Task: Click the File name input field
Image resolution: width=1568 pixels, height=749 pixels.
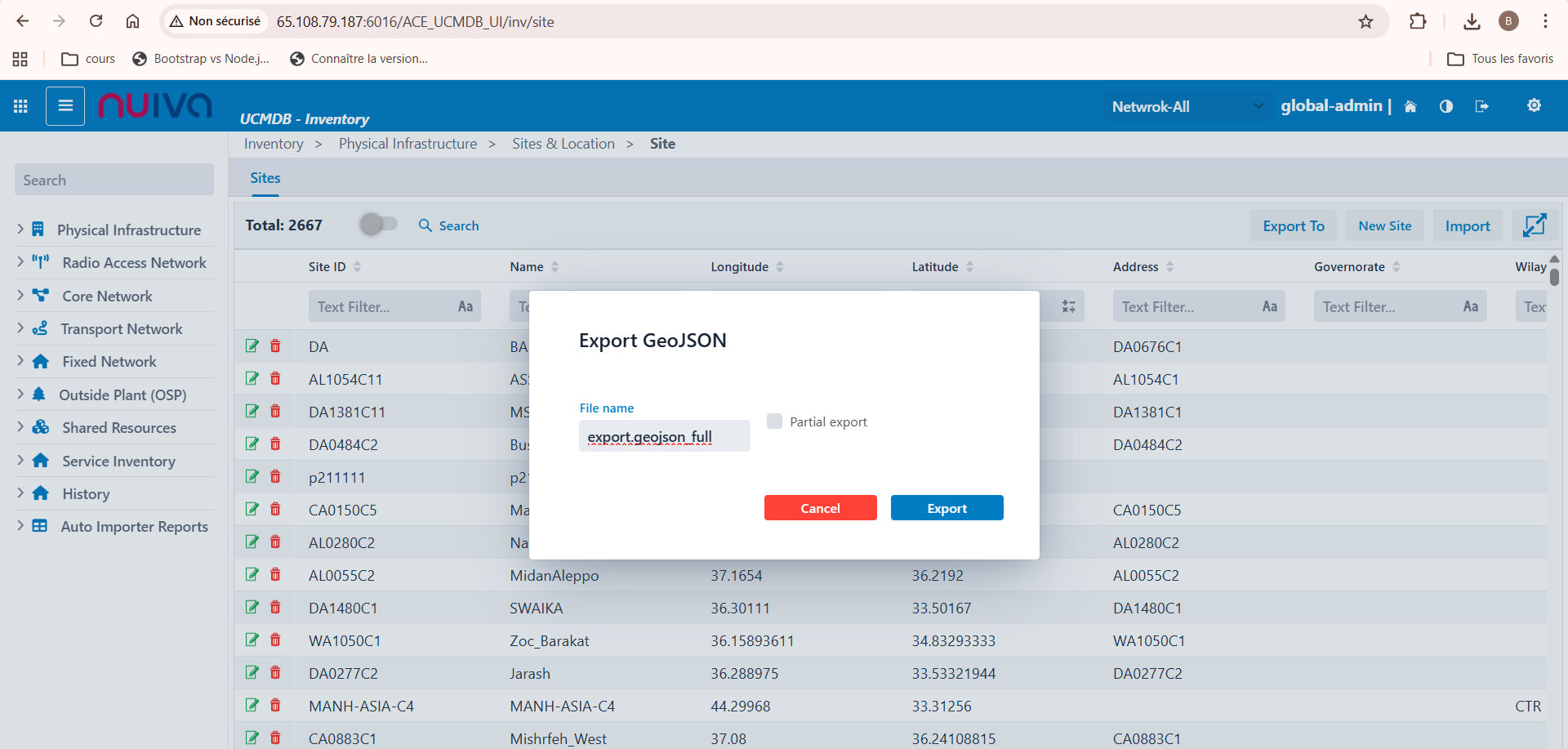Action: click(x=663, y=437)
